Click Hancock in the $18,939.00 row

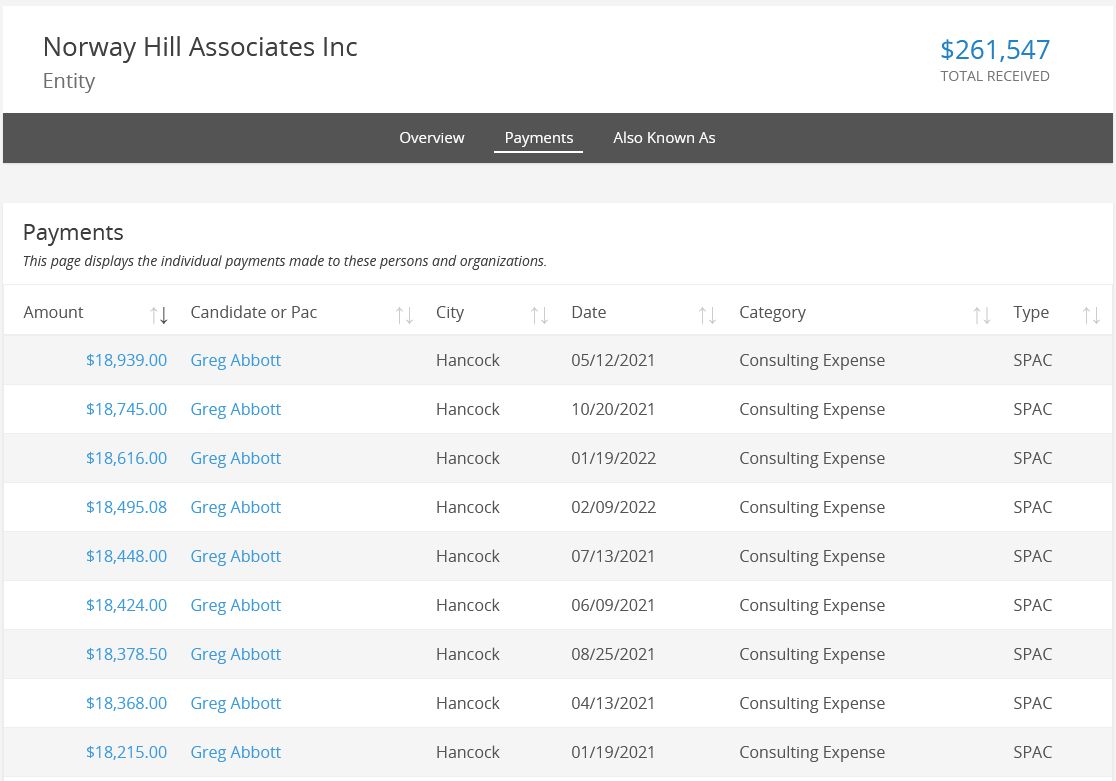468,360
